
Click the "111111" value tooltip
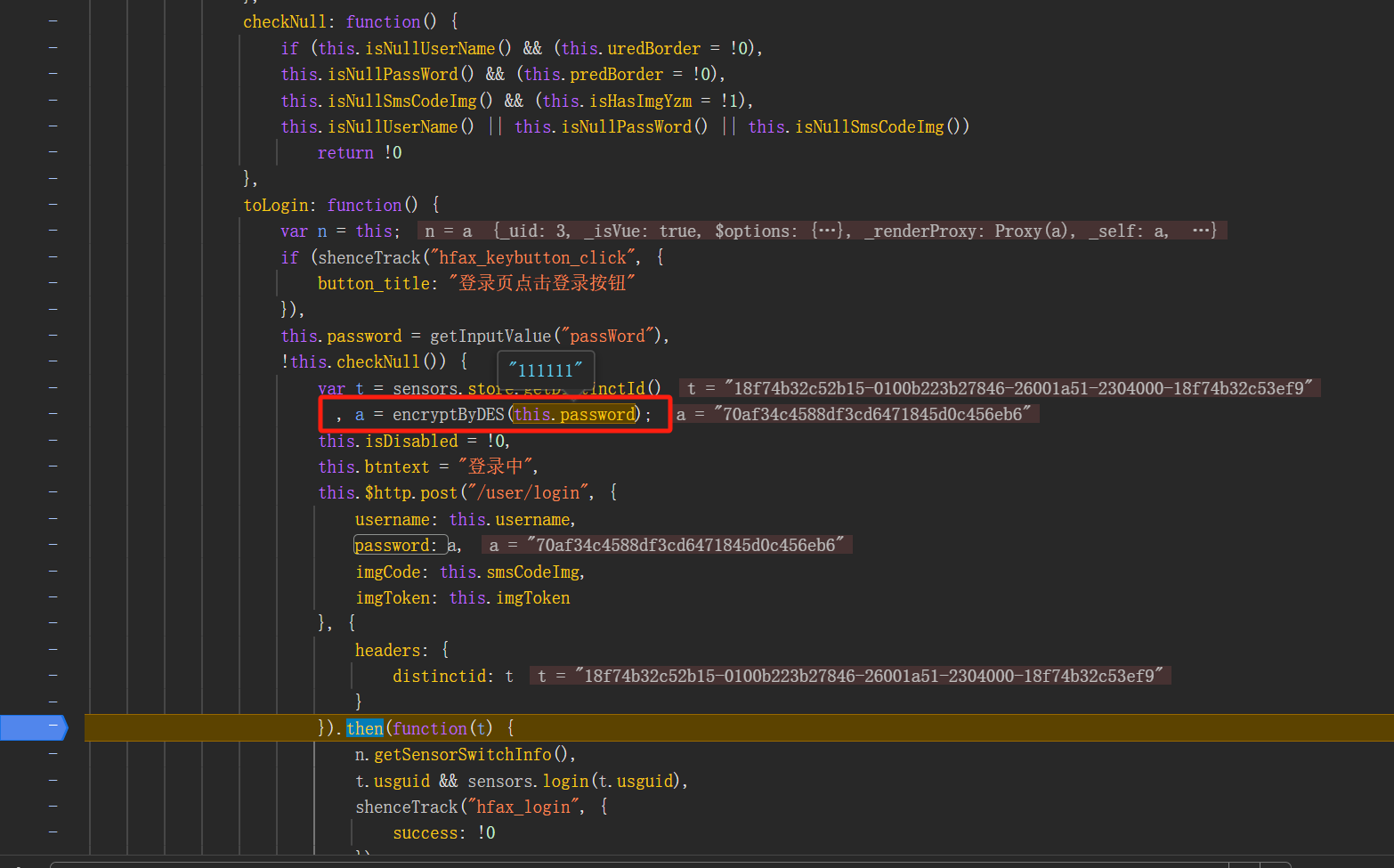tap(546, 370)
